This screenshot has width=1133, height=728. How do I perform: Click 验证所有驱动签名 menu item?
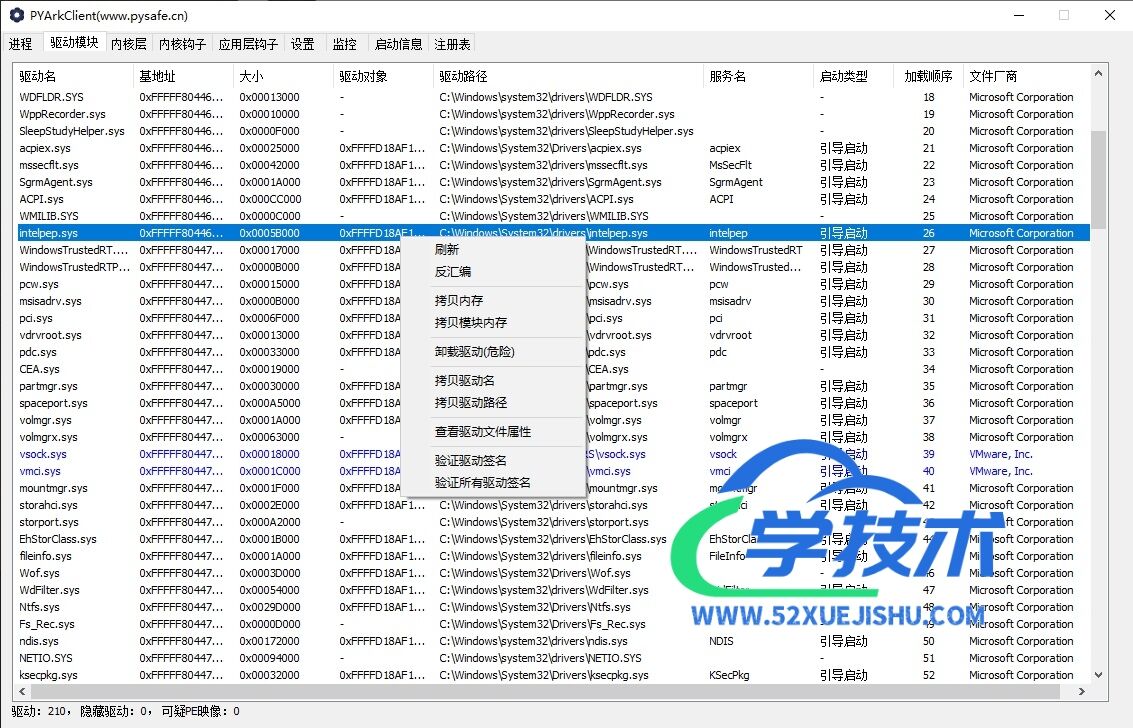tap(483, 483)
